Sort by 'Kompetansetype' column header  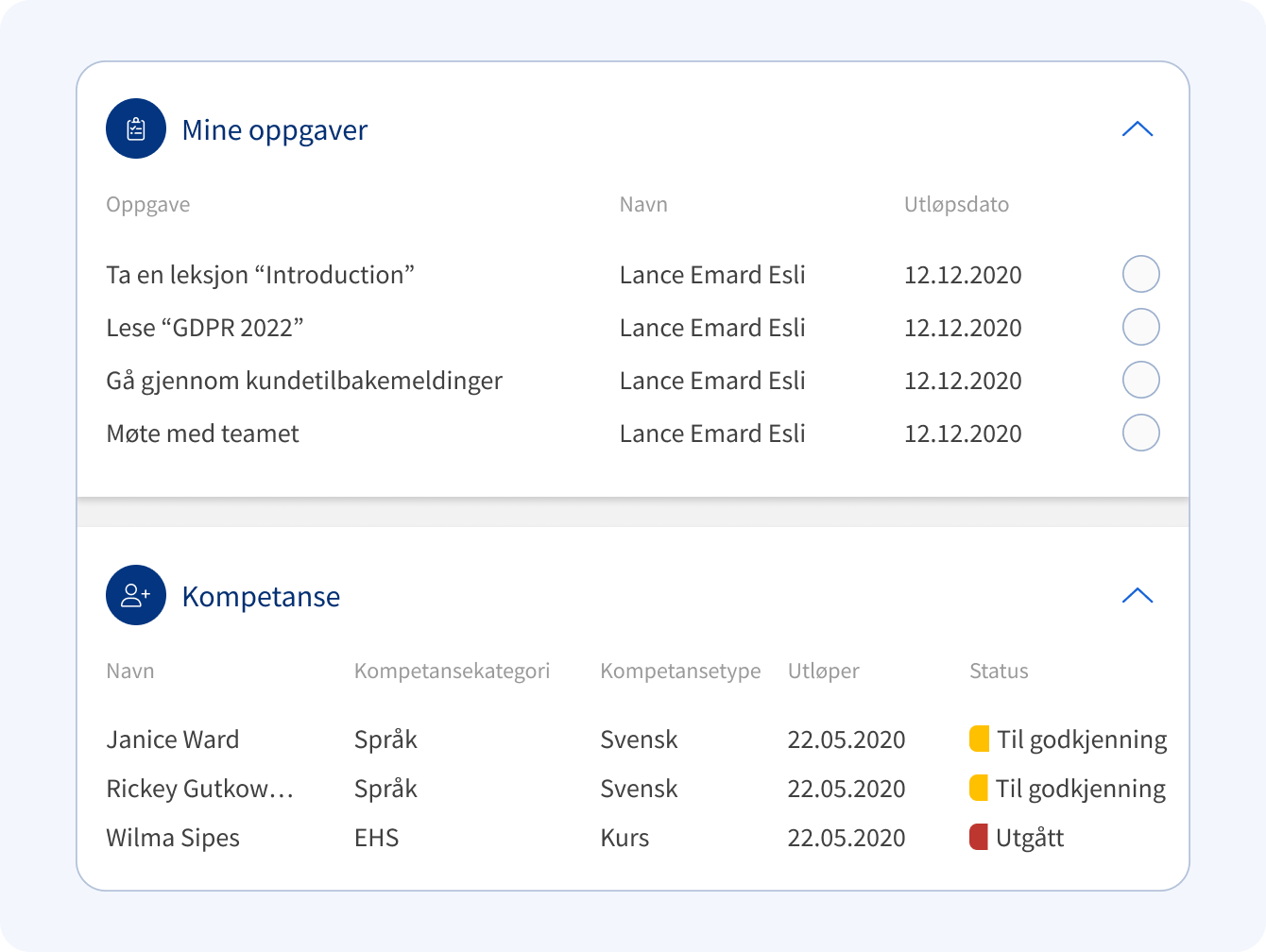tap(680, 671)
